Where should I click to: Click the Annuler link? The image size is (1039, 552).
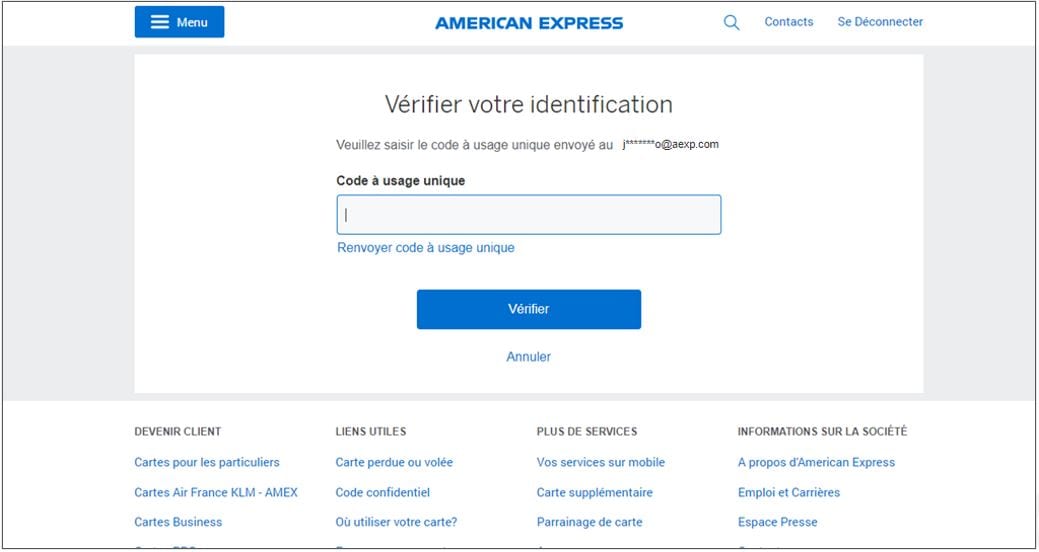(528, 357)
